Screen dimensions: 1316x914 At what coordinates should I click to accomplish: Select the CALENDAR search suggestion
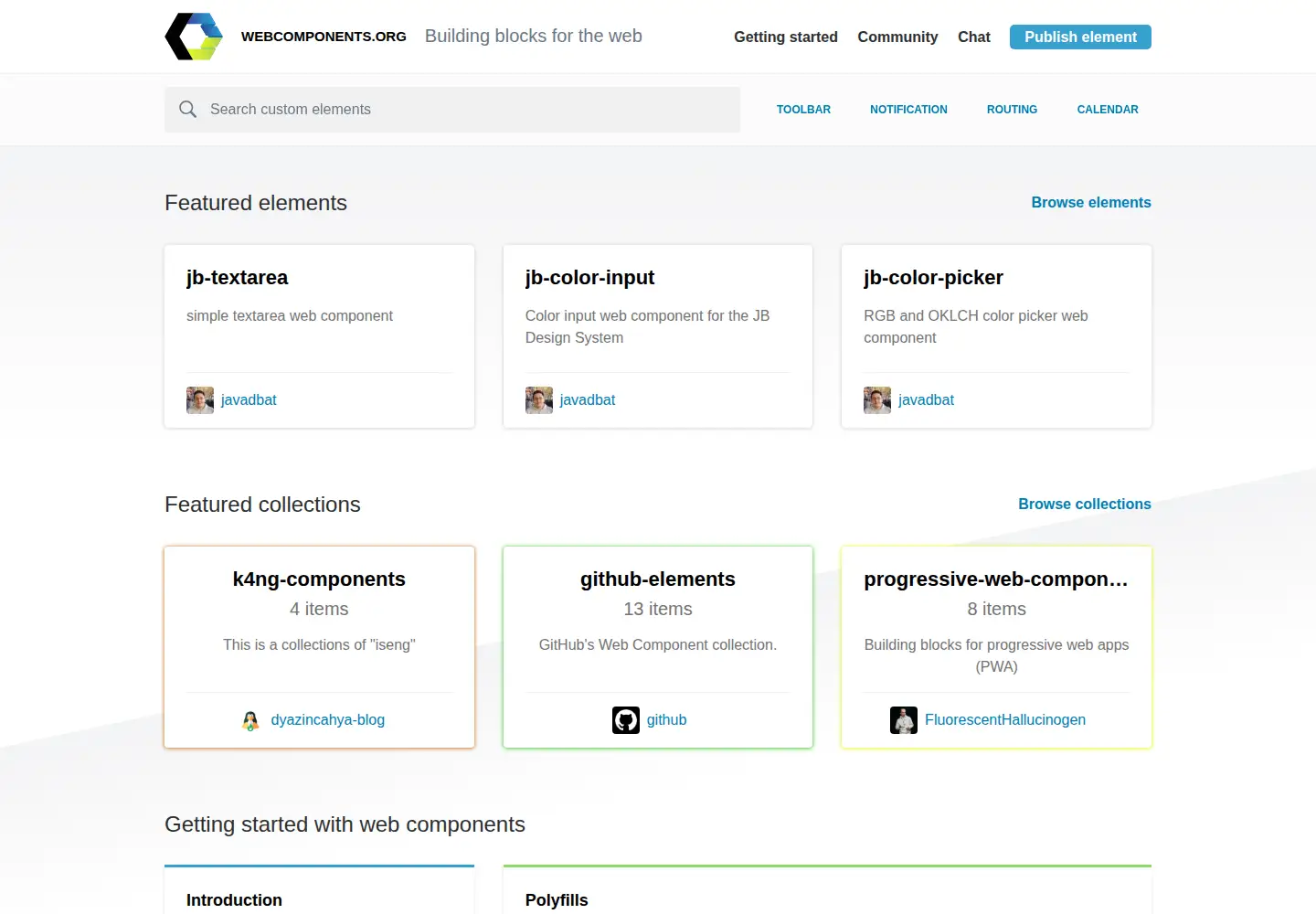(x=1108, y=110)
